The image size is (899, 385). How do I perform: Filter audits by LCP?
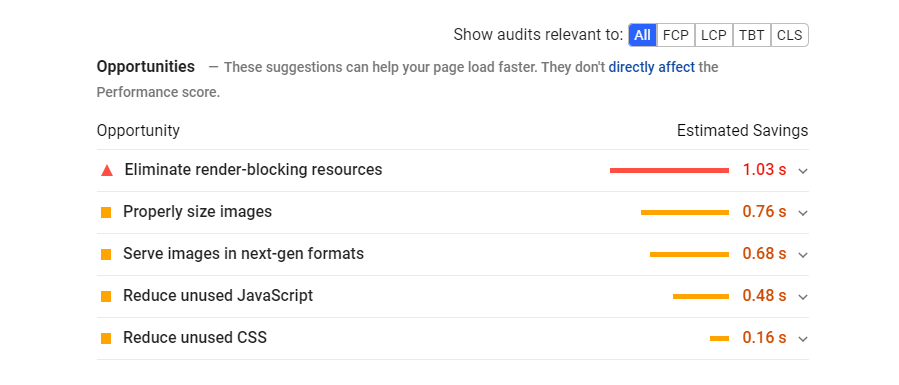(714, 35)
